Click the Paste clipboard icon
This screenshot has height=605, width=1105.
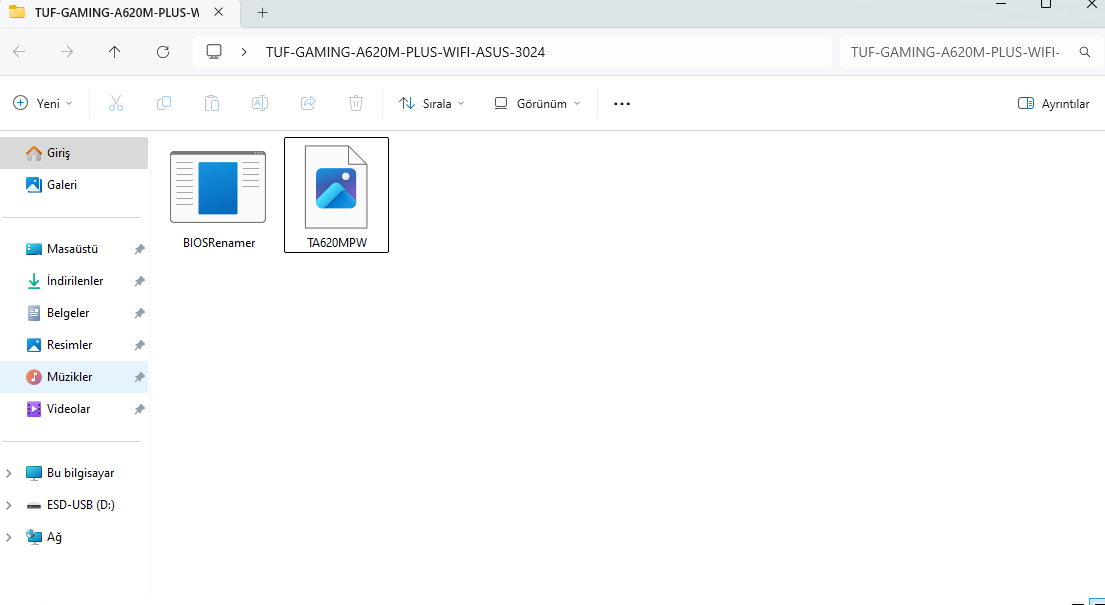(x=211, y=104)
